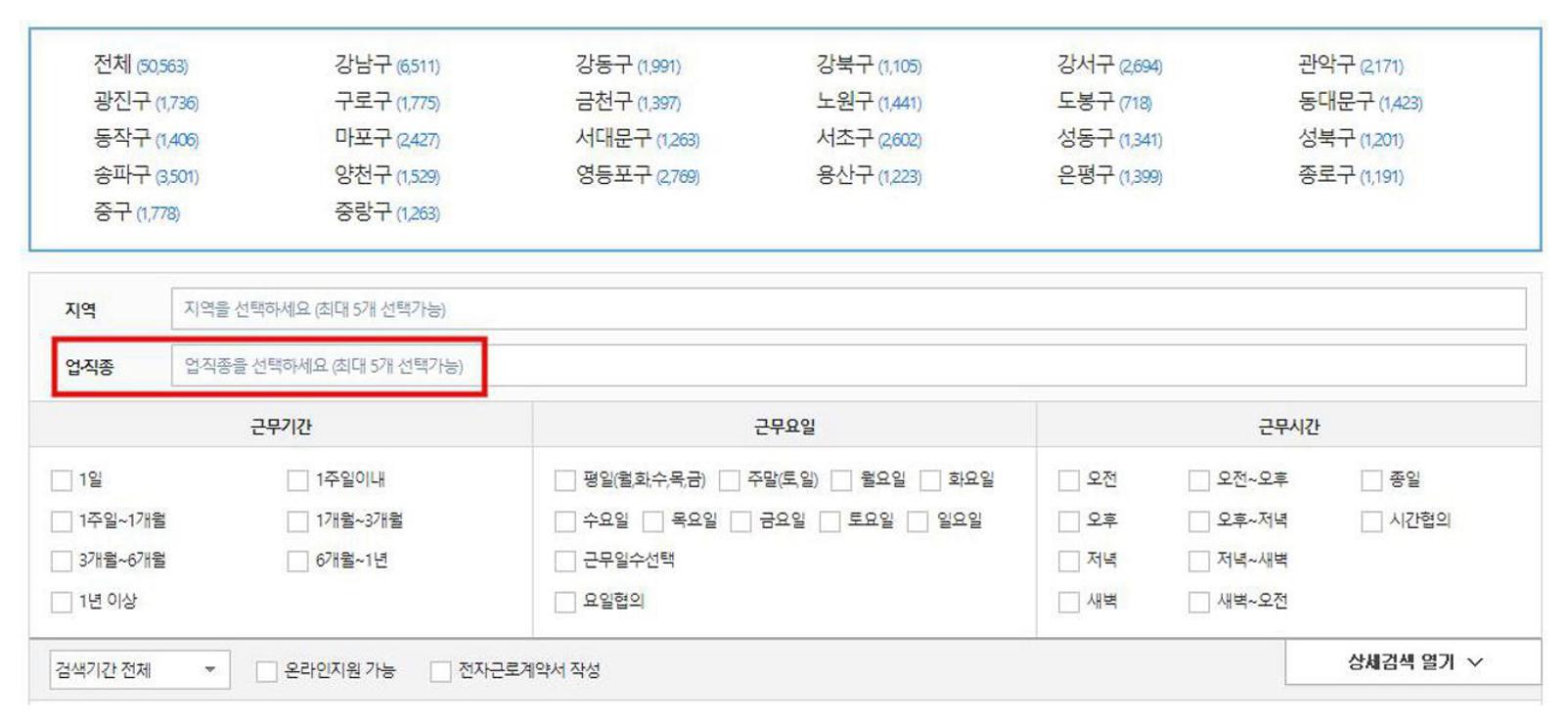The image size is (1568, 725).
Task: Click the 양천구 district link
Action: tap(387, 175)
